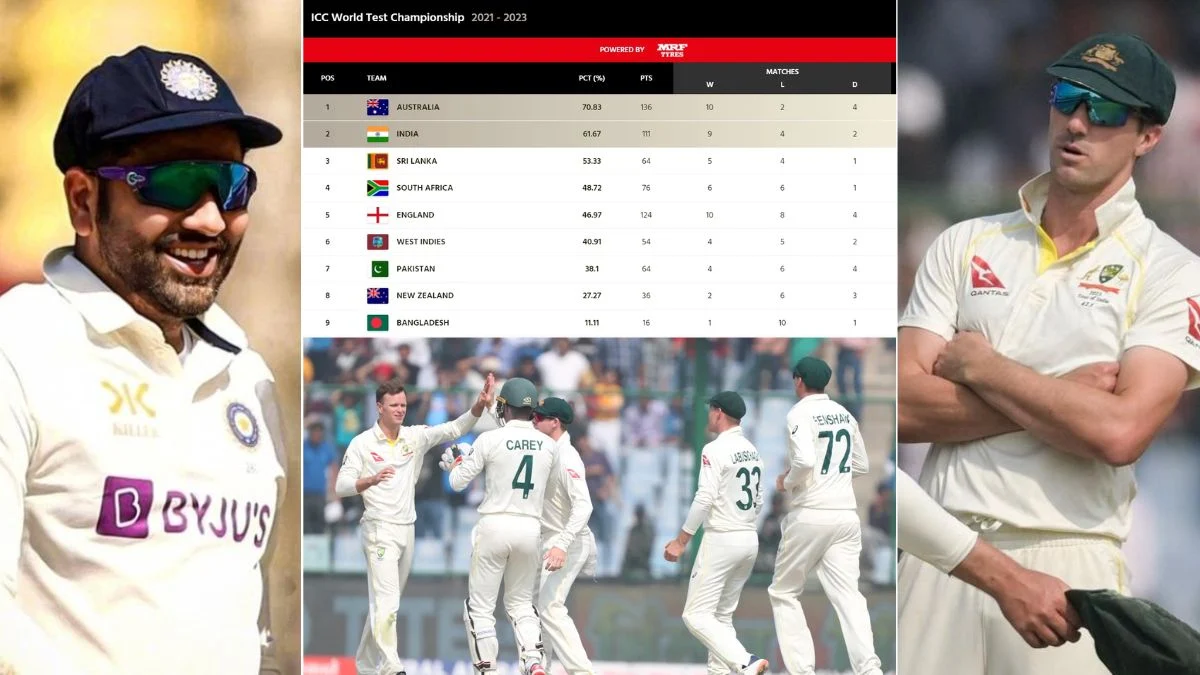Click the South Africa flag icon
Image resolution: width=1200 pixels, height=675 pixels.
tap(377, 188)
